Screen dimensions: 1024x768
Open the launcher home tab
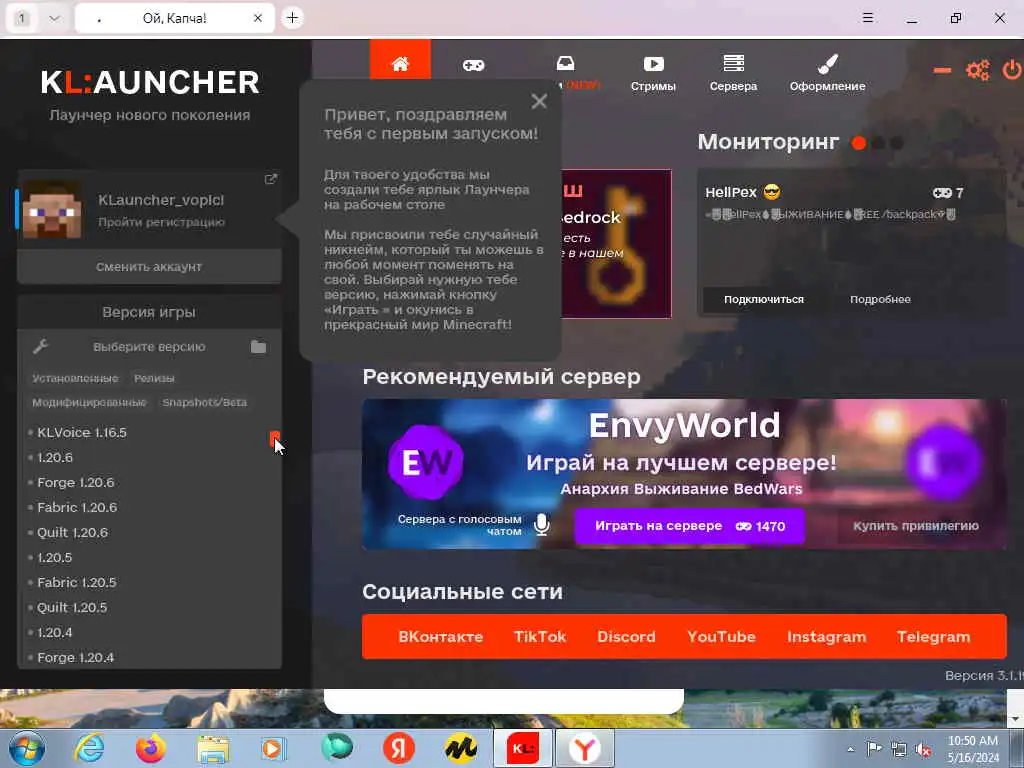pyautogui.click(x=400, y=60)
